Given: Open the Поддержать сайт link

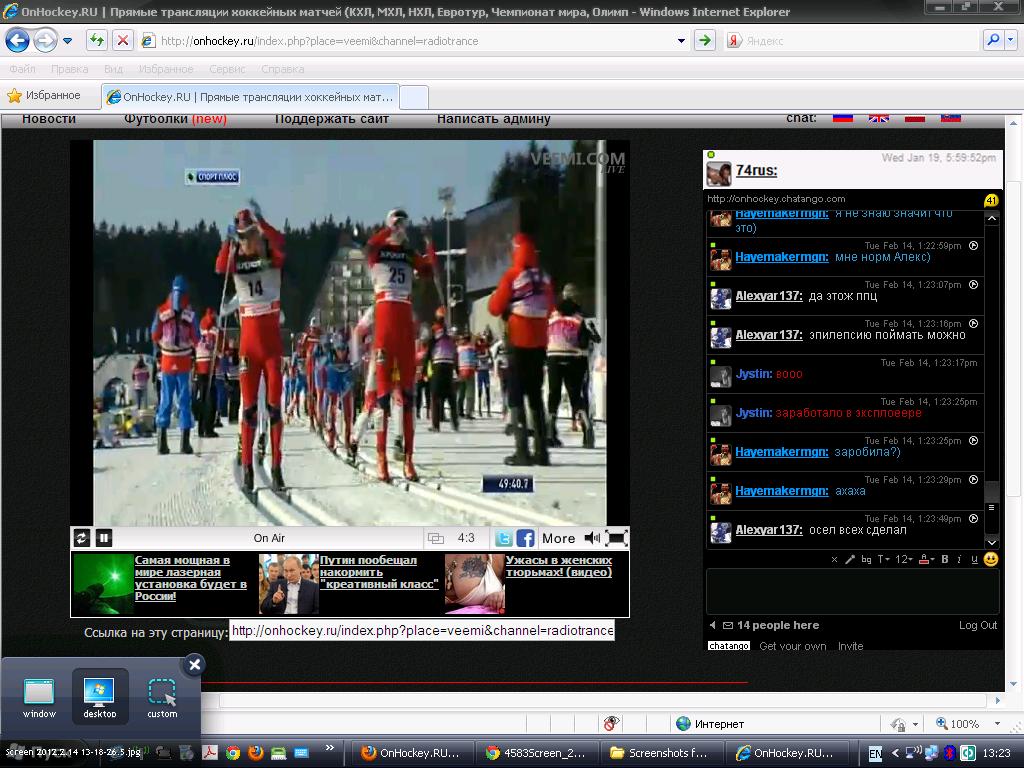Looking at the screenshot, I should tap(332, 119).
